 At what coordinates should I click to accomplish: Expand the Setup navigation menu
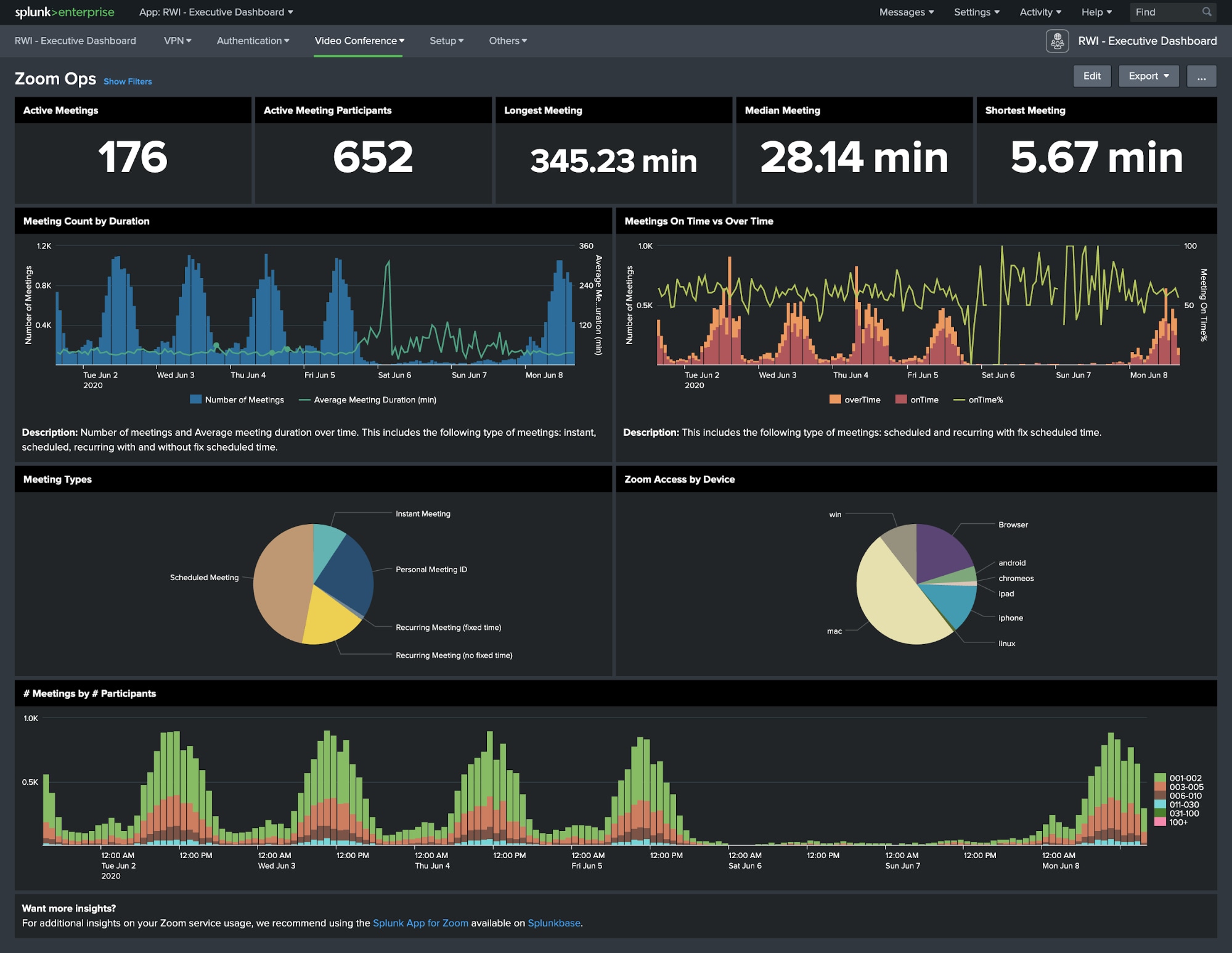pyautogui.click(x=446, y=41)
